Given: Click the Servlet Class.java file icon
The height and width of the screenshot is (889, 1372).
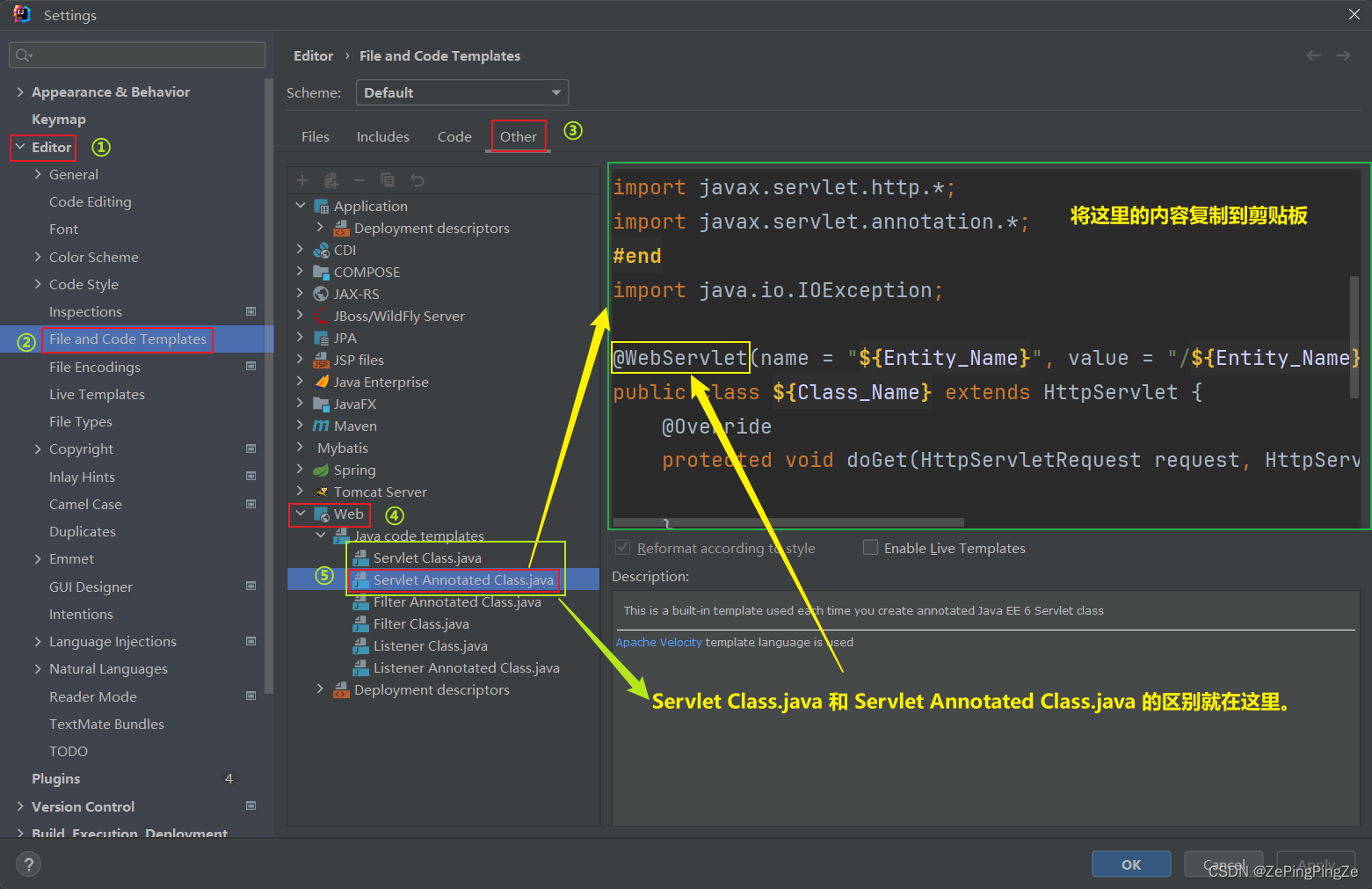Looking at the screenshot, I should click(x=360, y=558).
